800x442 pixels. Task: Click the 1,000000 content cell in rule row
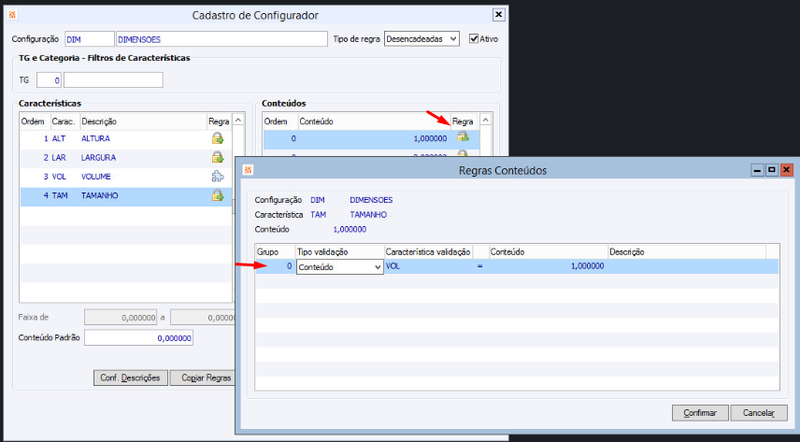coord(548,266)
